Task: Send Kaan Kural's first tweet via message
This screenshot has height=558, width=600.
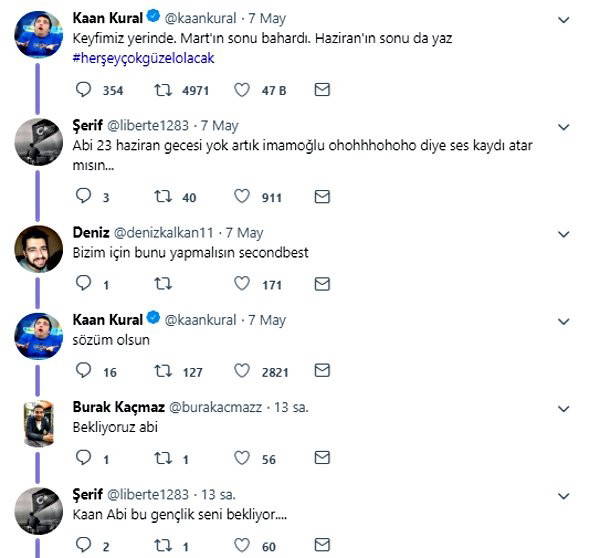Action: (x=322, y=90)
